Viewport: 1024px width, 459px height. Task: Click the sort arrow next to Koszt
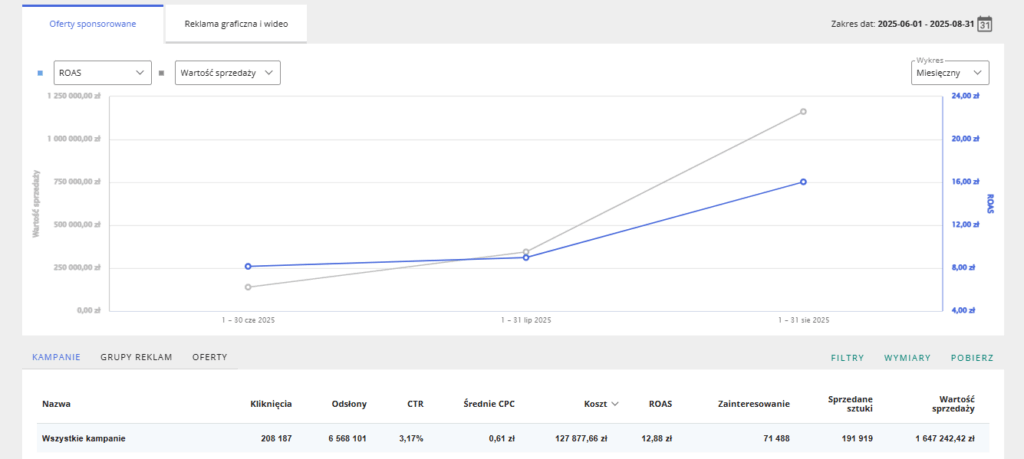coord(614,404)
